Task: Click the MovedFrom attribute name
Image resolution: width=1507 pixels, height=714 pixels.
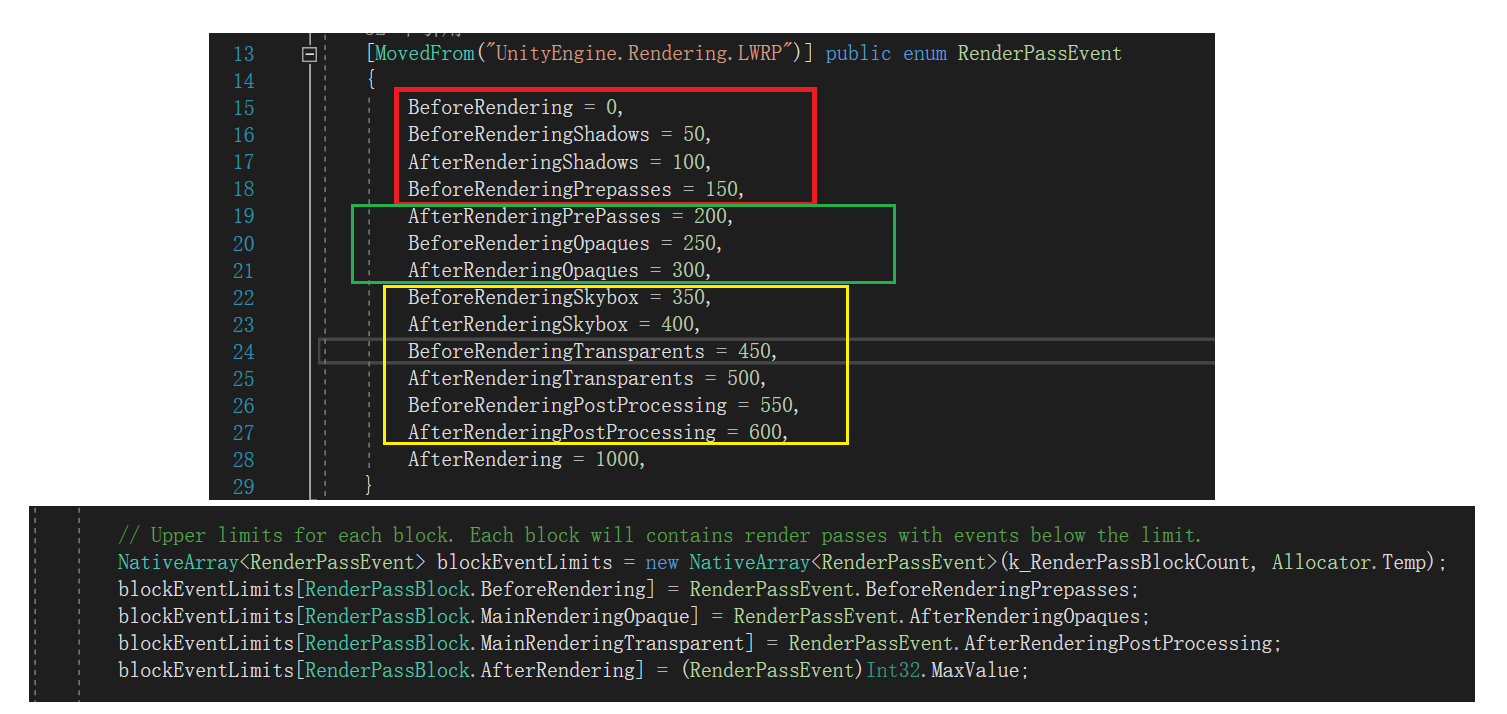Action: pos(424,54)
